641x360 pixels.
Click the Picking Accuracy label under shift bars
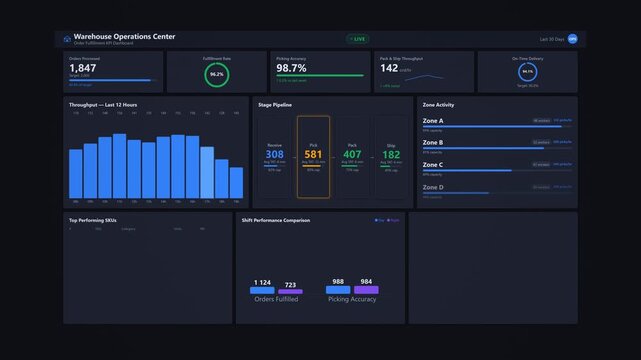point(352,299)
